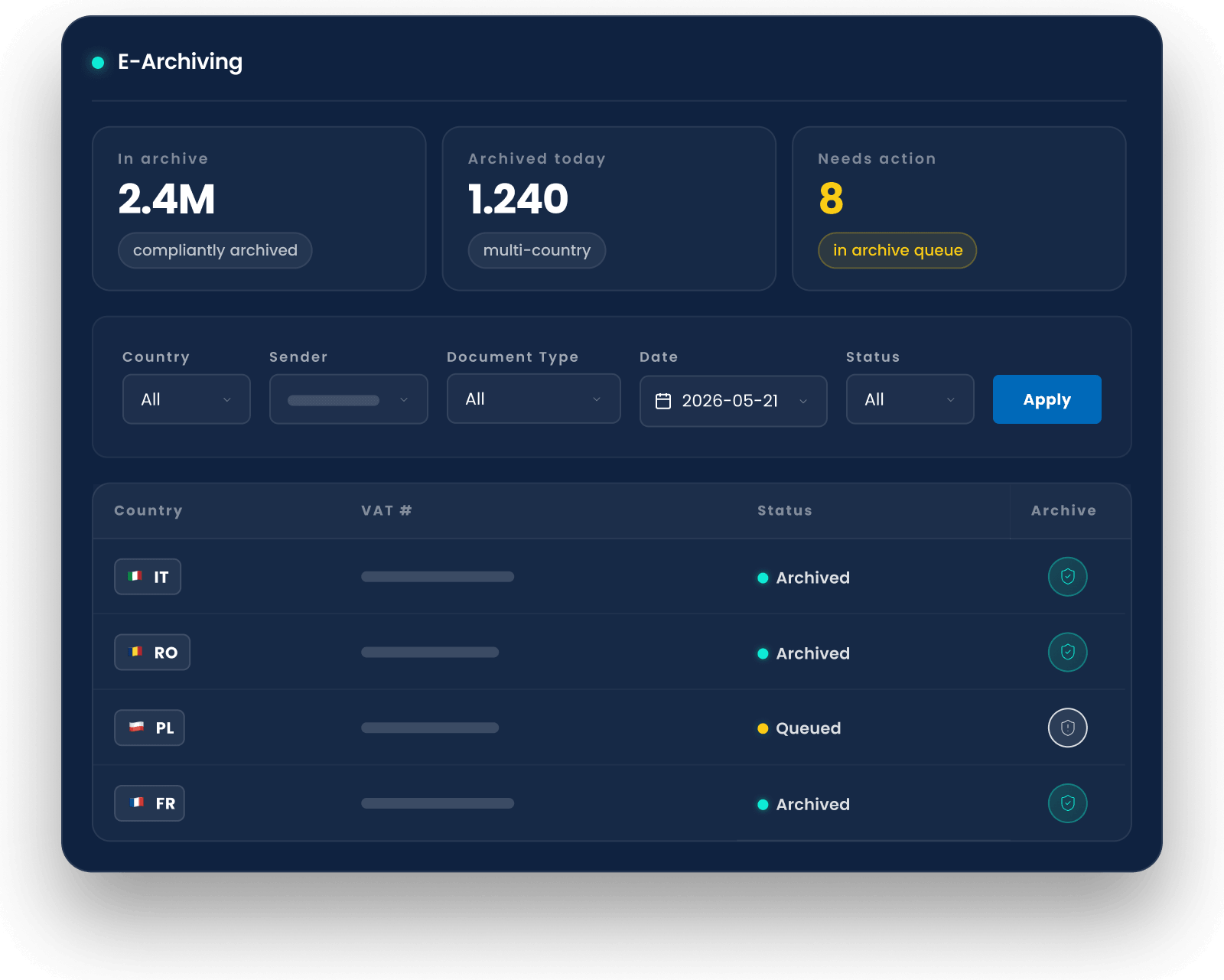Click the 1.240 archived today value
The height and width of the screenshot is (980, 1224).
pos(518,199)
